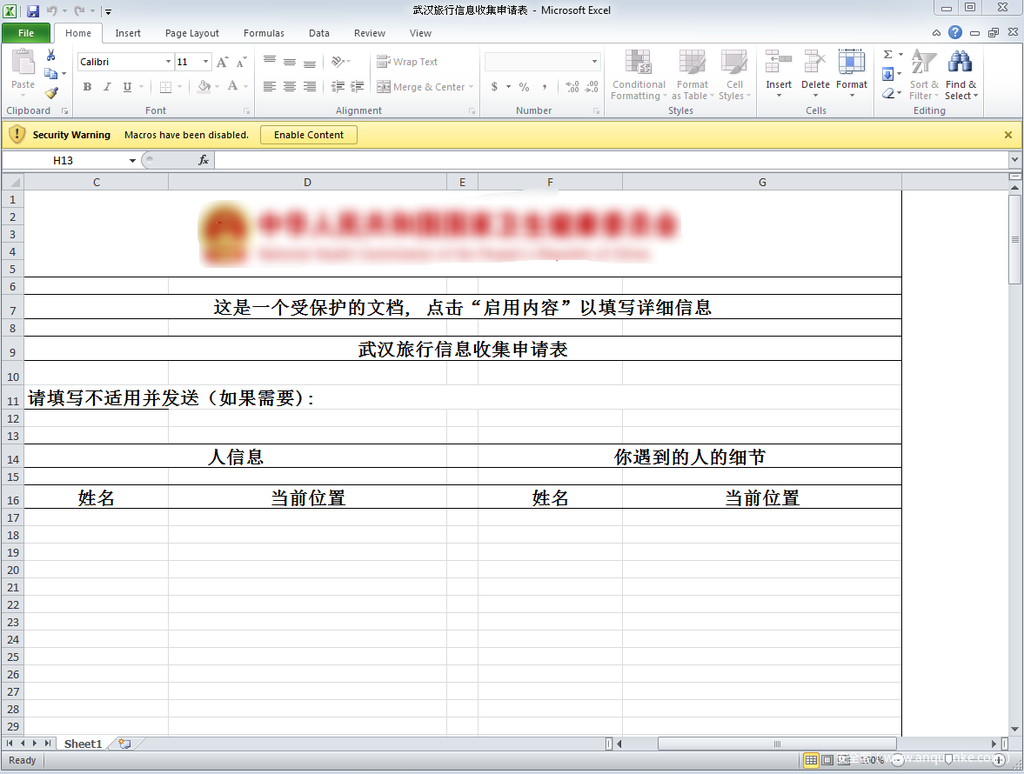Click the Sort & Filter icon

(x=924, y=74)
